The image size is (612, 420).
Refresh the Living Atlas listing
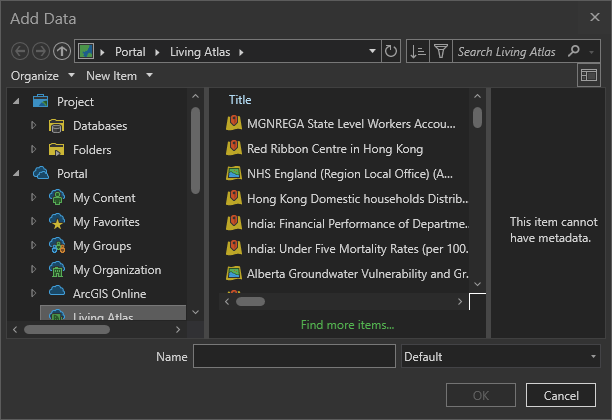[391, 51]
